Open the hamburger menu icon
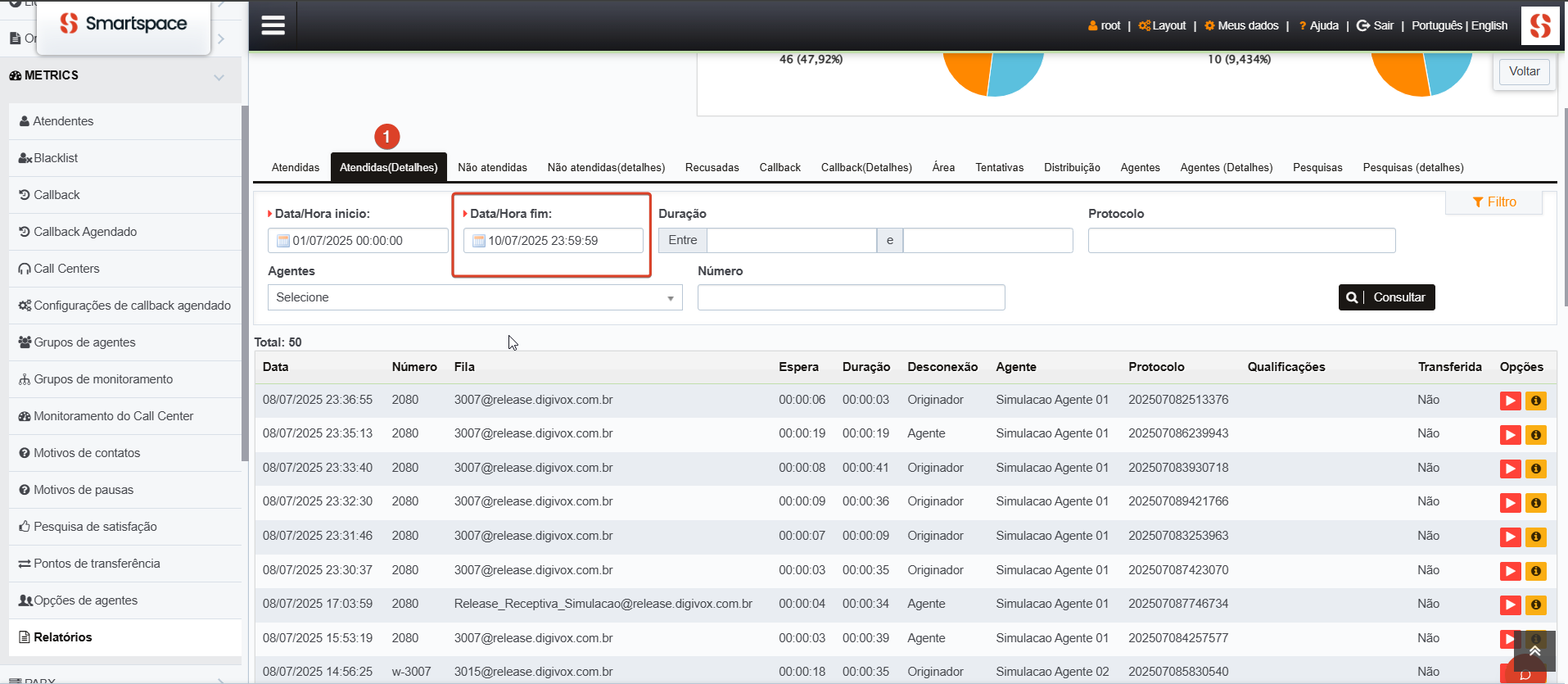1568x684 pixels. tap(273, 25)
